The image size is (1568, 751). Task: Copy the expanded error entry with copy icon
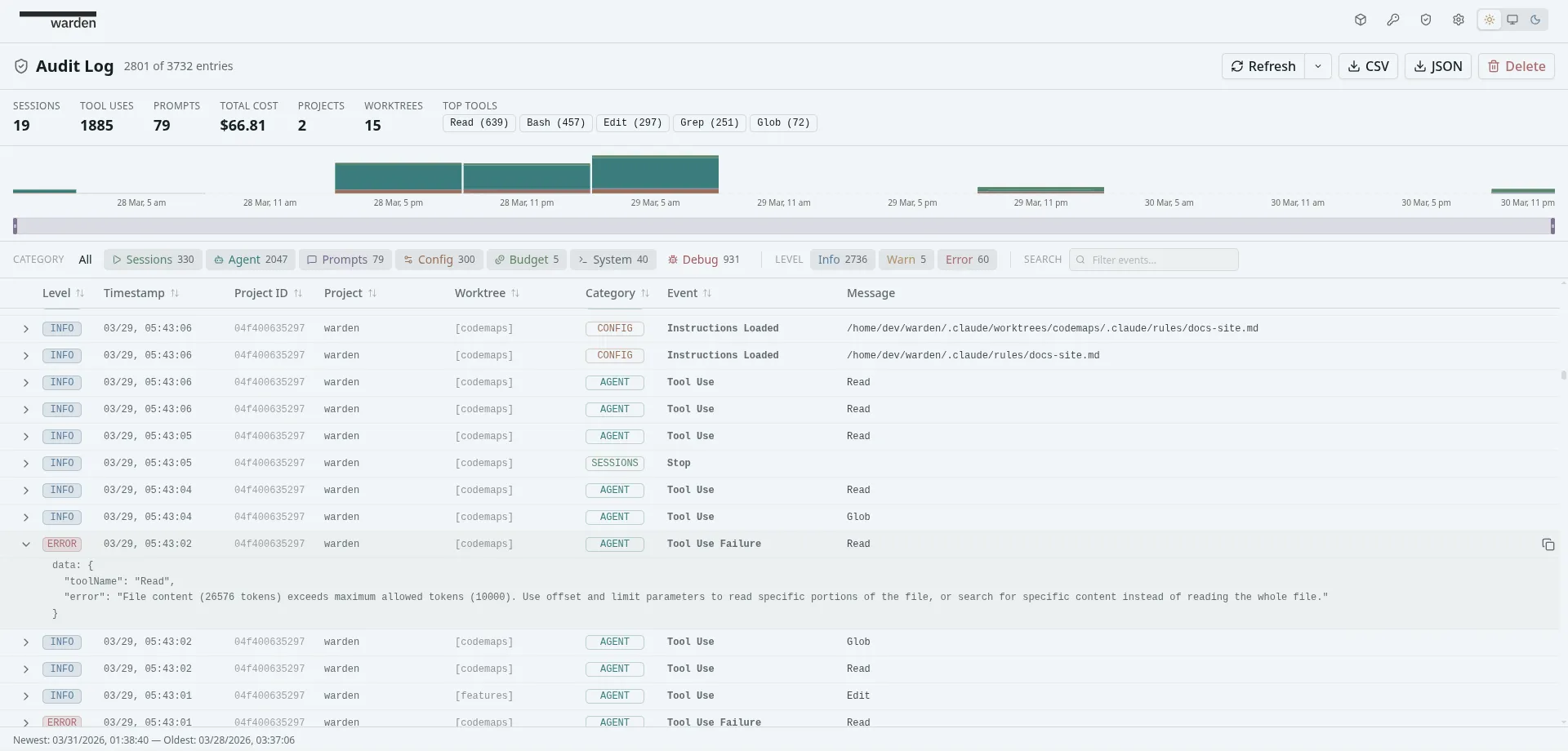[x=1548, y=544]
